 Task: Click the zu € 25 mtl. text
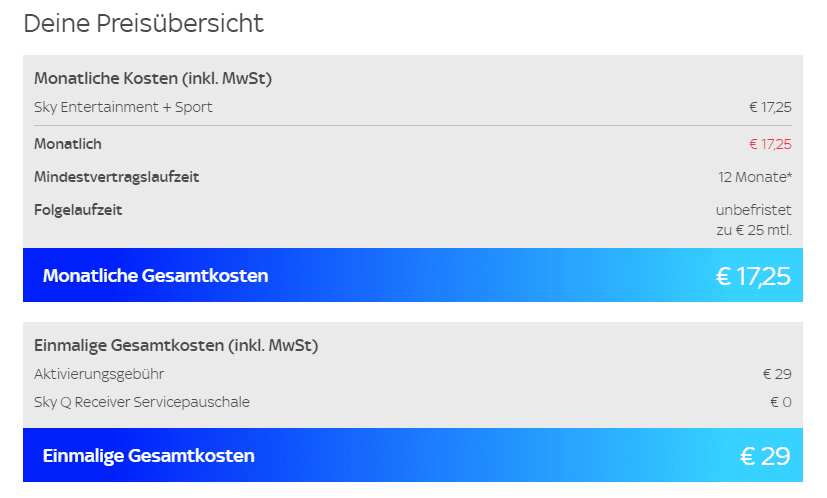click(x=754, y=230)
